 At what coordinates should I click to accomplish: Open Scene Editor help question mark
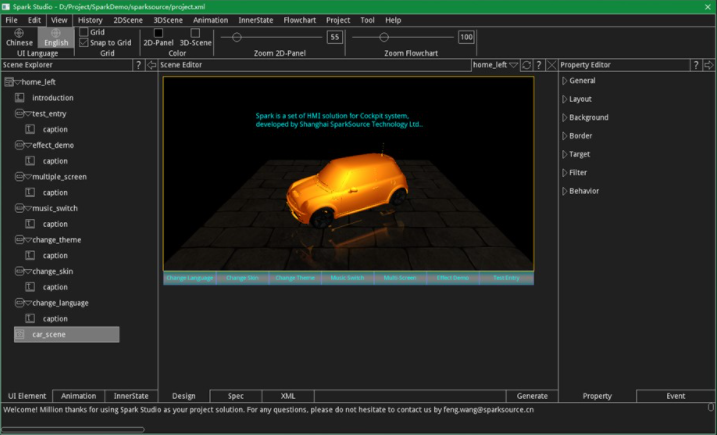point(539,65)
